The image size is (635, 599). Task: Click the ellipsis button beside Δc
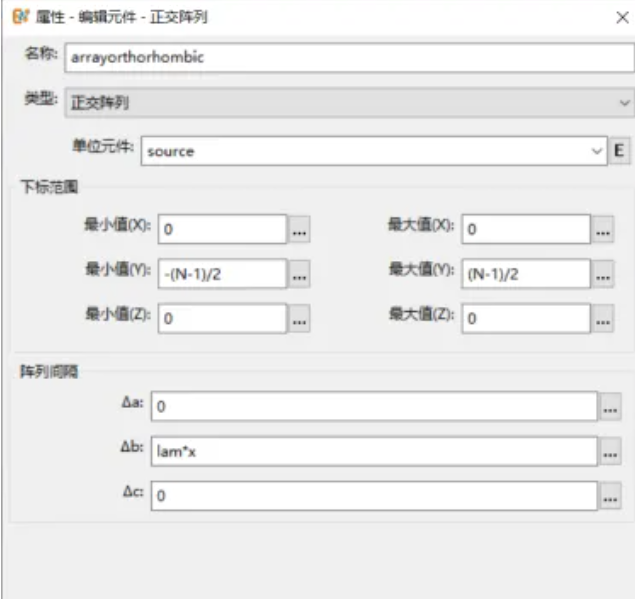coord(610,495)
